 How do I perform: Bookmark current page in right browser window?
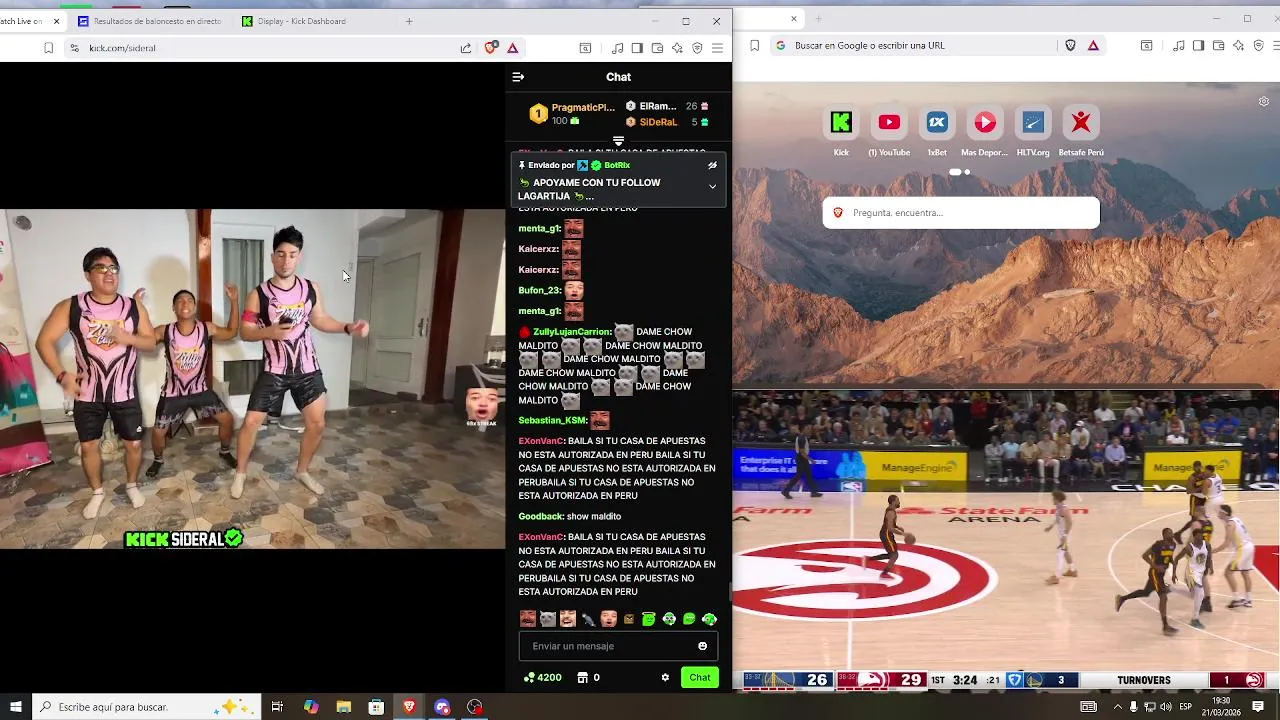point(755,45)
